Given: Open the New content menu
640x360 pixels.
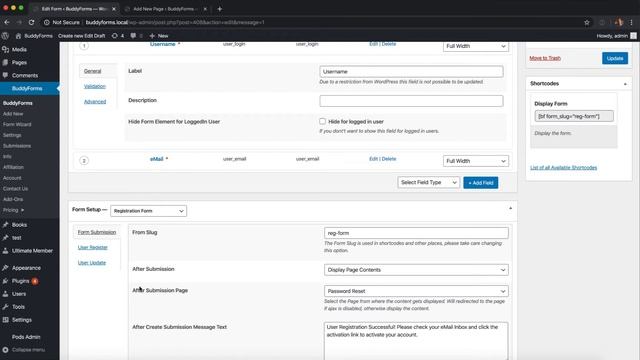Looking at the screenshot, I should pyautogui.click(x=159, y=36).
